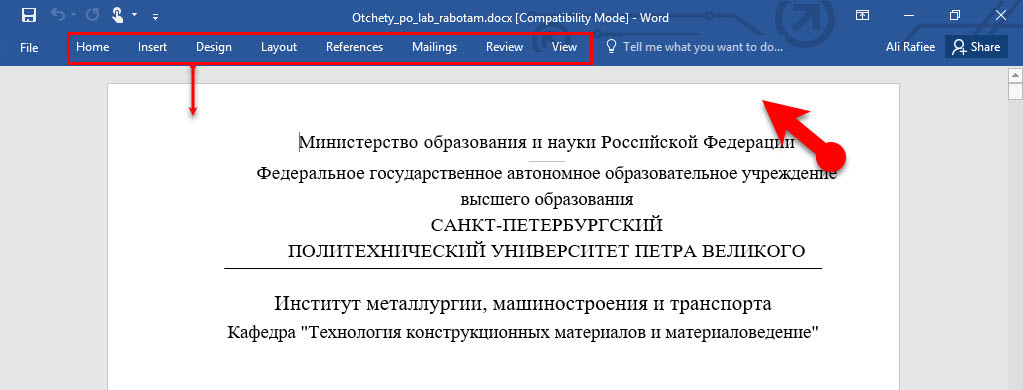Click the lightbulb Tell Me icon
This screenshot has width=1023, height=390.
pos(611,46)
